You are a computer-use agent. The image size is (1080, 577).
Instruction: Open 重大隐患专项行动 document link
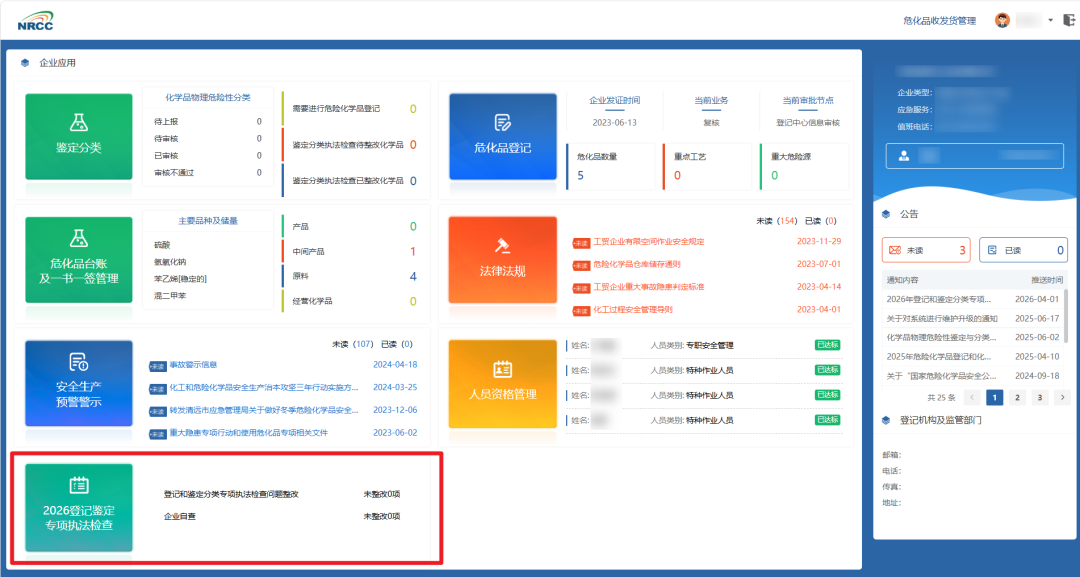click(x=249, y=433)
